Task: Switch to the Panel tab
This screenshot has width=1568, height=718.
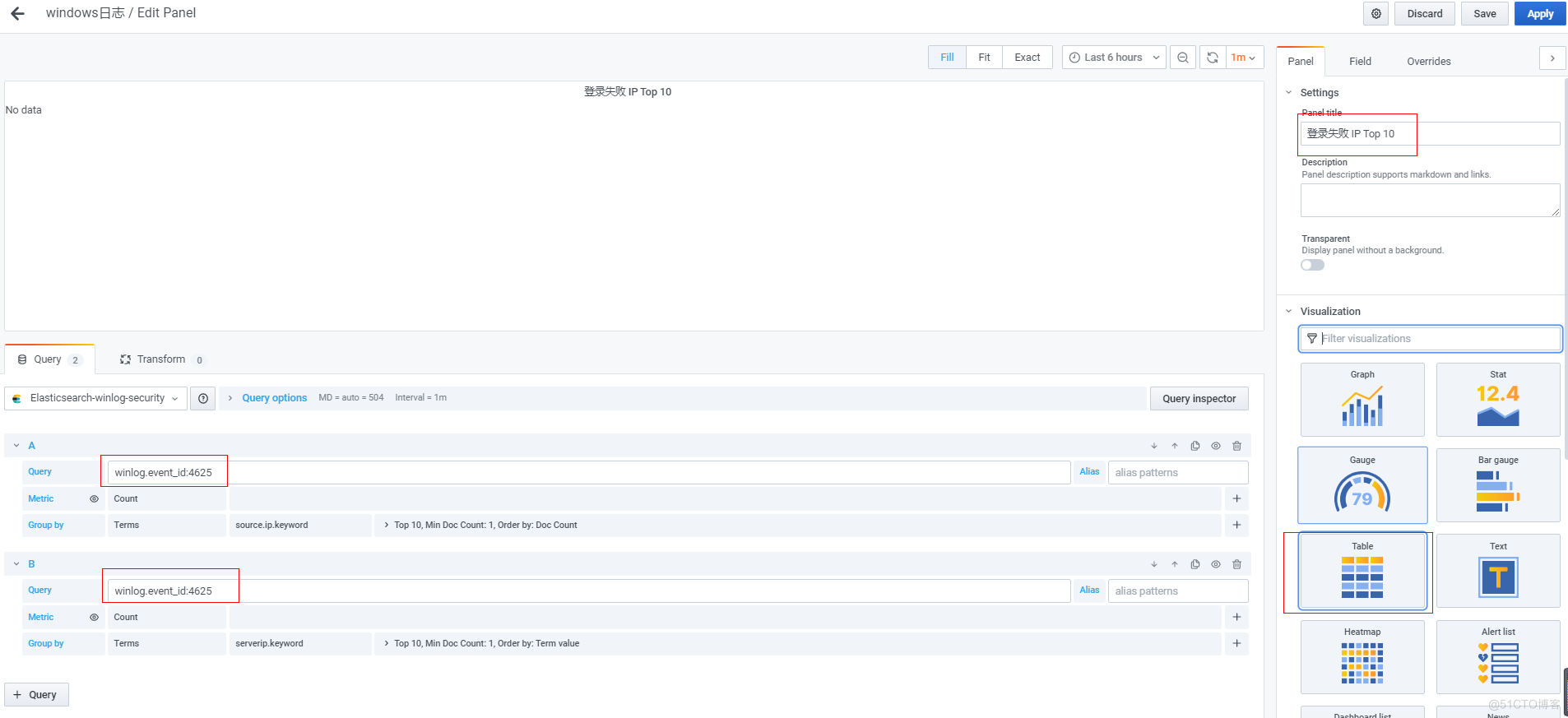Action: click(x=1301, y=62)
